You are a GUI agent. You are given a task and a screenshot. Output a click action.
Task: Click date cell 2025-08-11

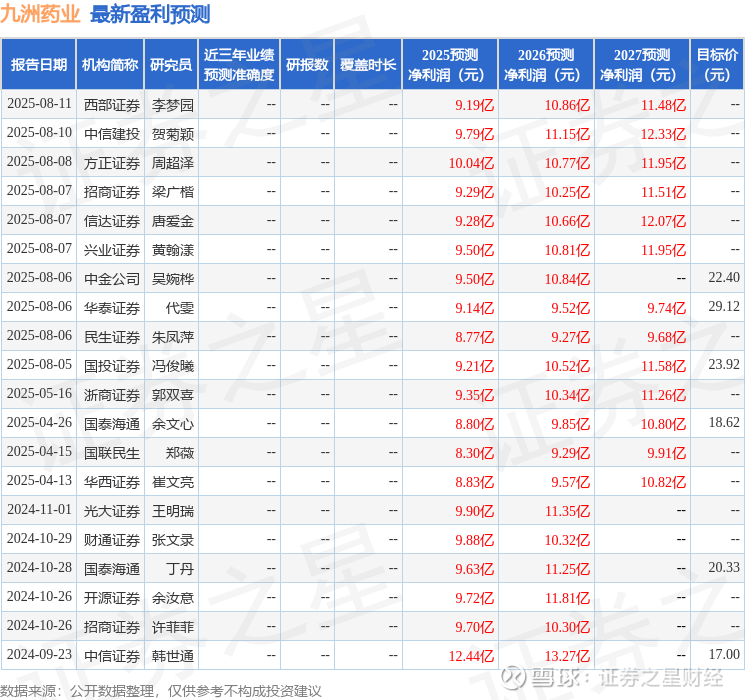pyautogui.click(x=39, y=104)
